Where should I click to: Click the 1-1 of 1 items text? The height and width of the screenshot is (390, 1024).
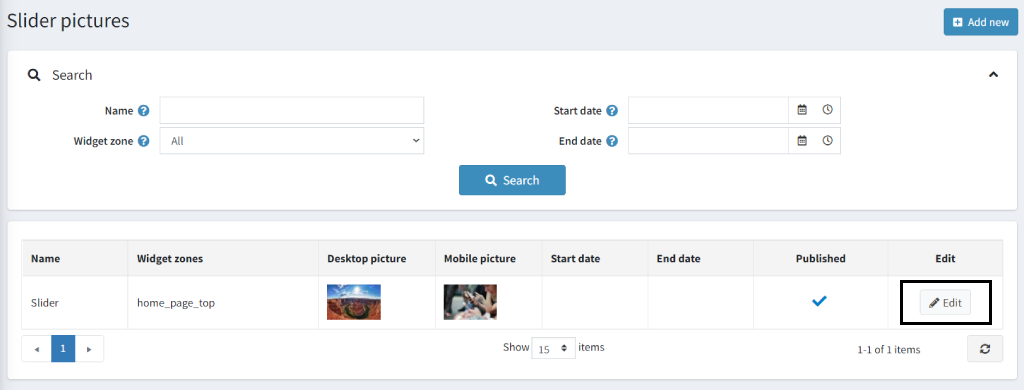click(889, 349)
